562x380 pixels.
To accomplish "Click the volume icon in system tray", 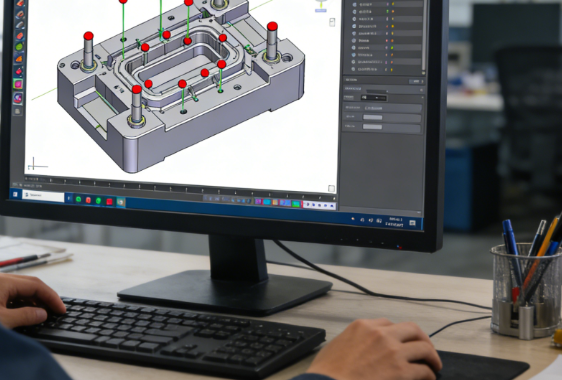I will point(371,220).
